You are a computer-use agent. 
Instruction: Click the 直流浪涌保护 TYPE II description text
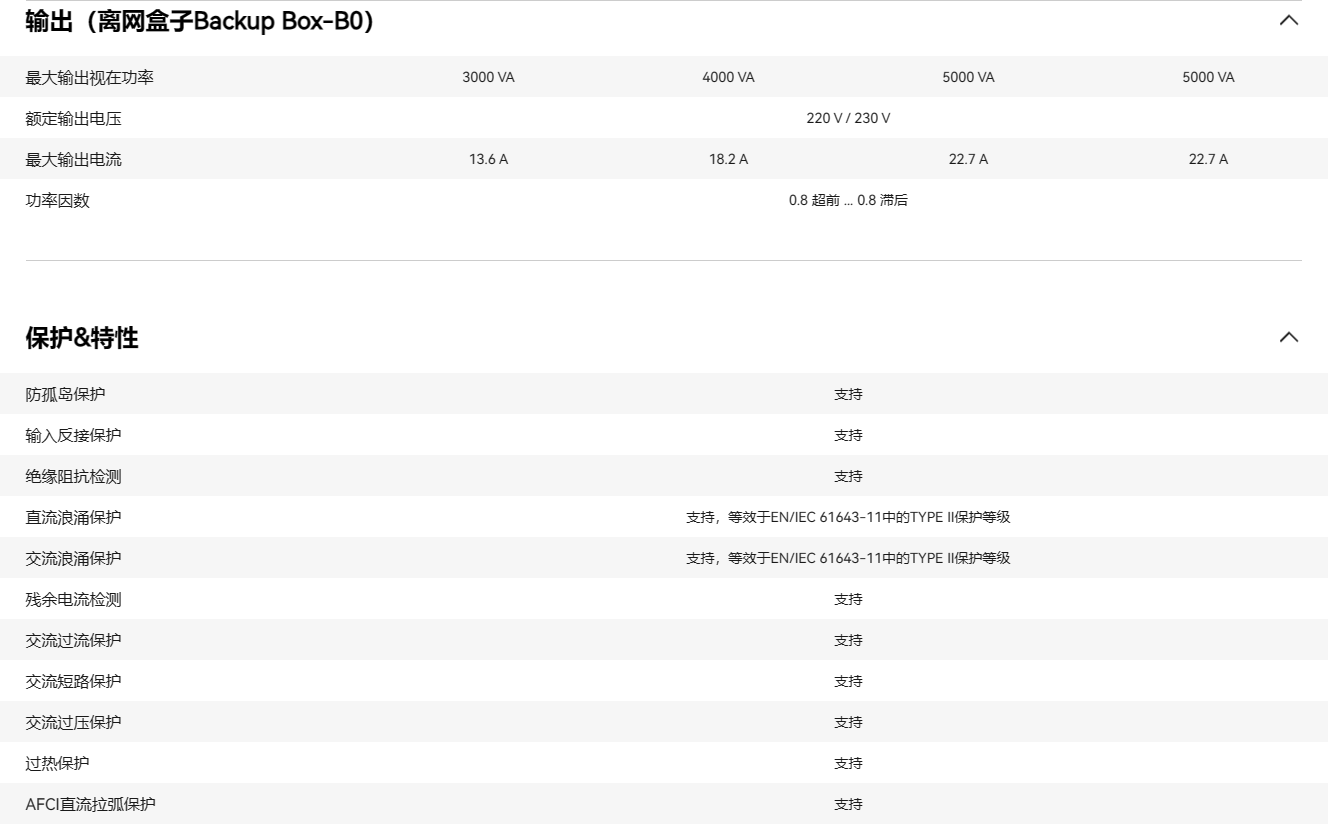point(848,517)
